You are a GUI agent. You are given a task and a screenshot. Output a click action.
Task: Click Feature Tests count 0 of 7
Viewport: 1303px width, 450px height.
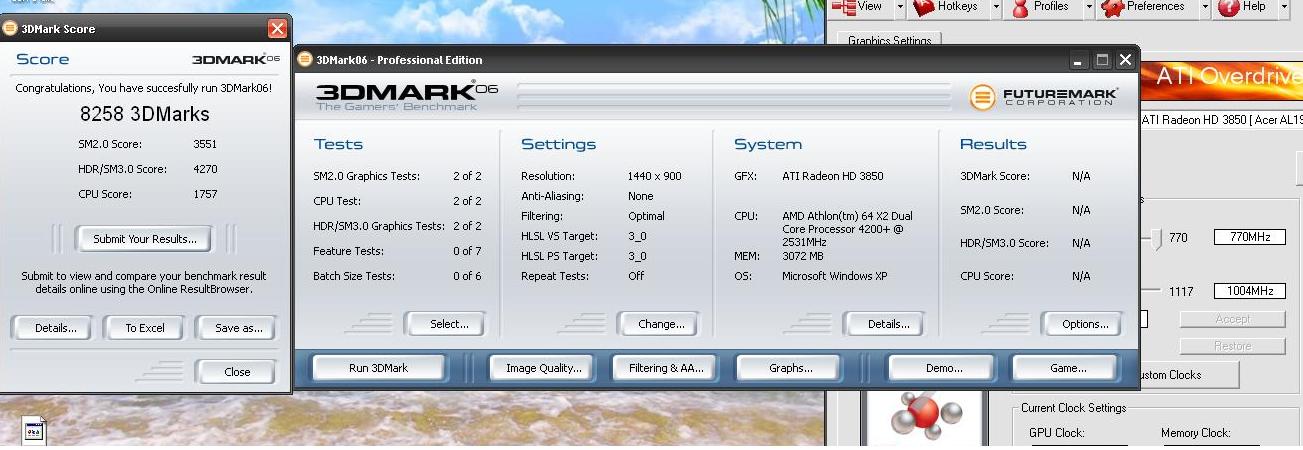point(467,251)
